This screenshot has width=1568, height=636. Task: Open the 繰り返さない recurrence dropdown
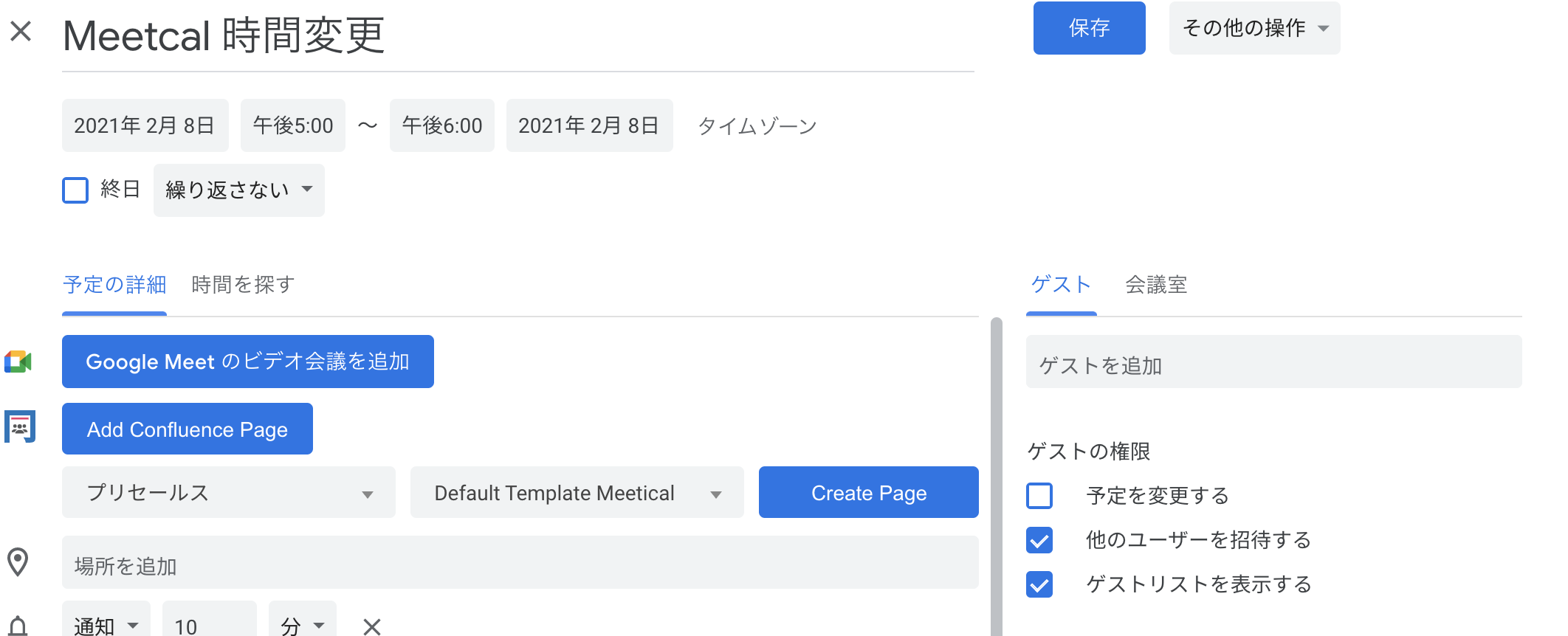point(239,190)
